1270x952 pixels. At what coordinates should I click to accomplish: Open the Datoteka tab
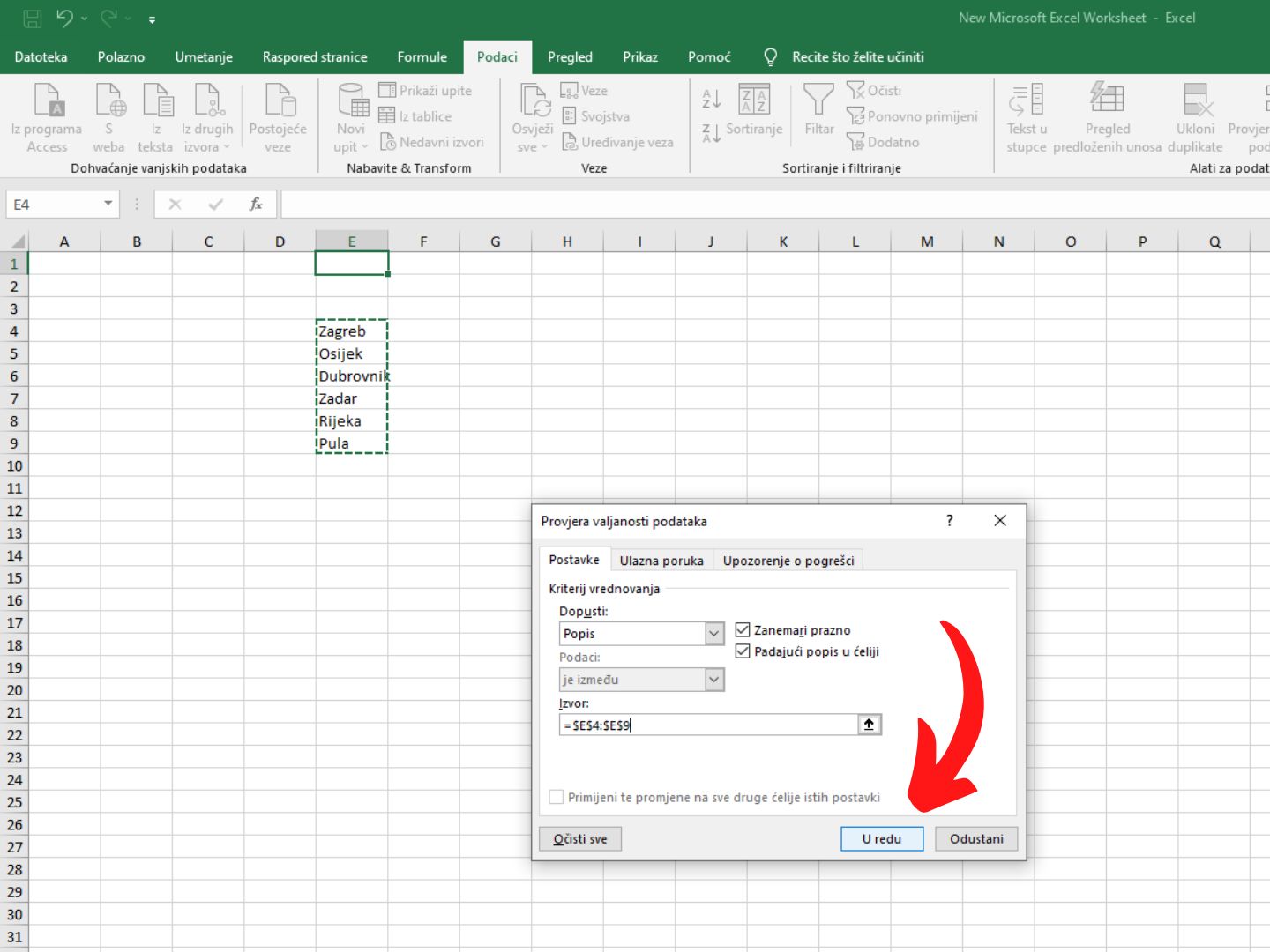tap(41, 57)
